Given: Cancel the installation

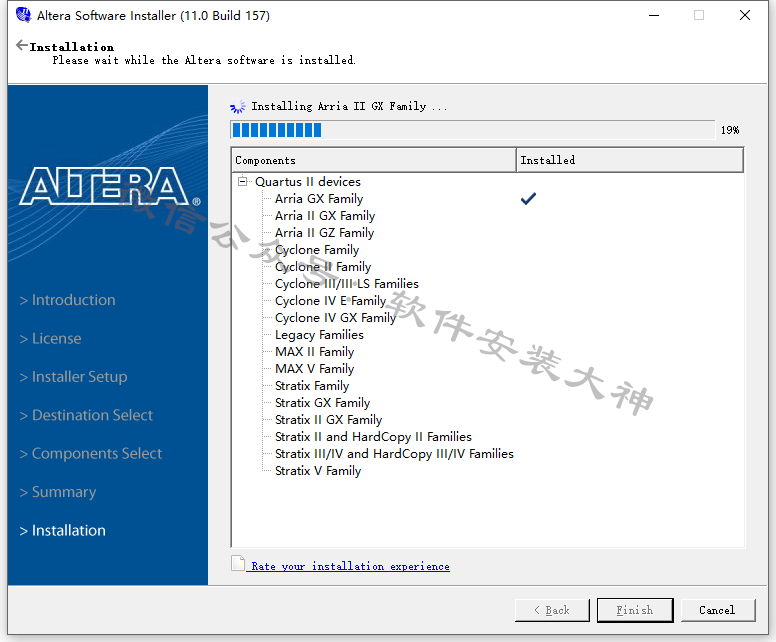Looking at the screenshot, I should click(x=718, y=610).
